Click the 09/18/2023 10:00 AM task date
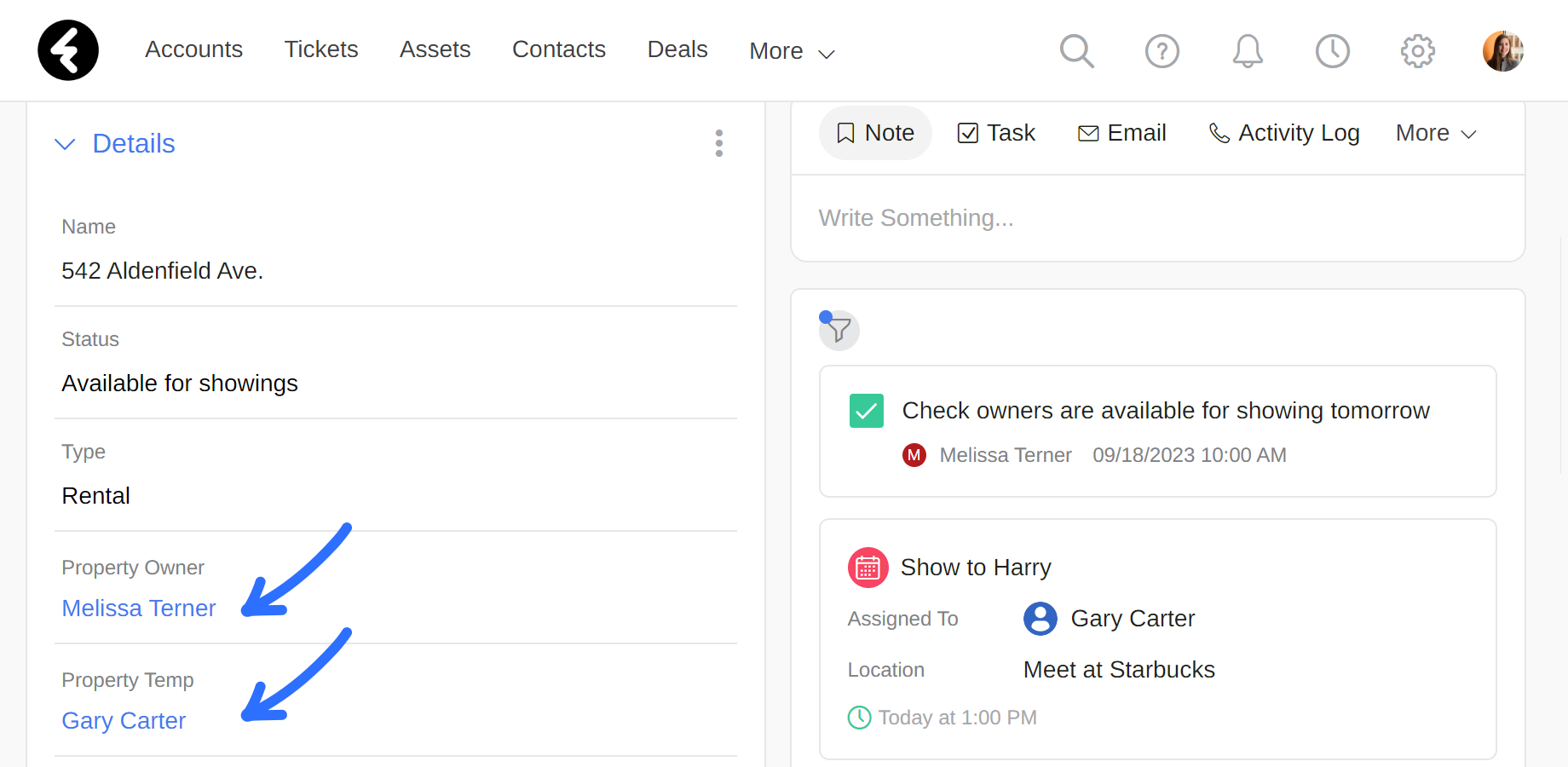This screenshot has height=767, width=1568. [x=1190, y=455]
